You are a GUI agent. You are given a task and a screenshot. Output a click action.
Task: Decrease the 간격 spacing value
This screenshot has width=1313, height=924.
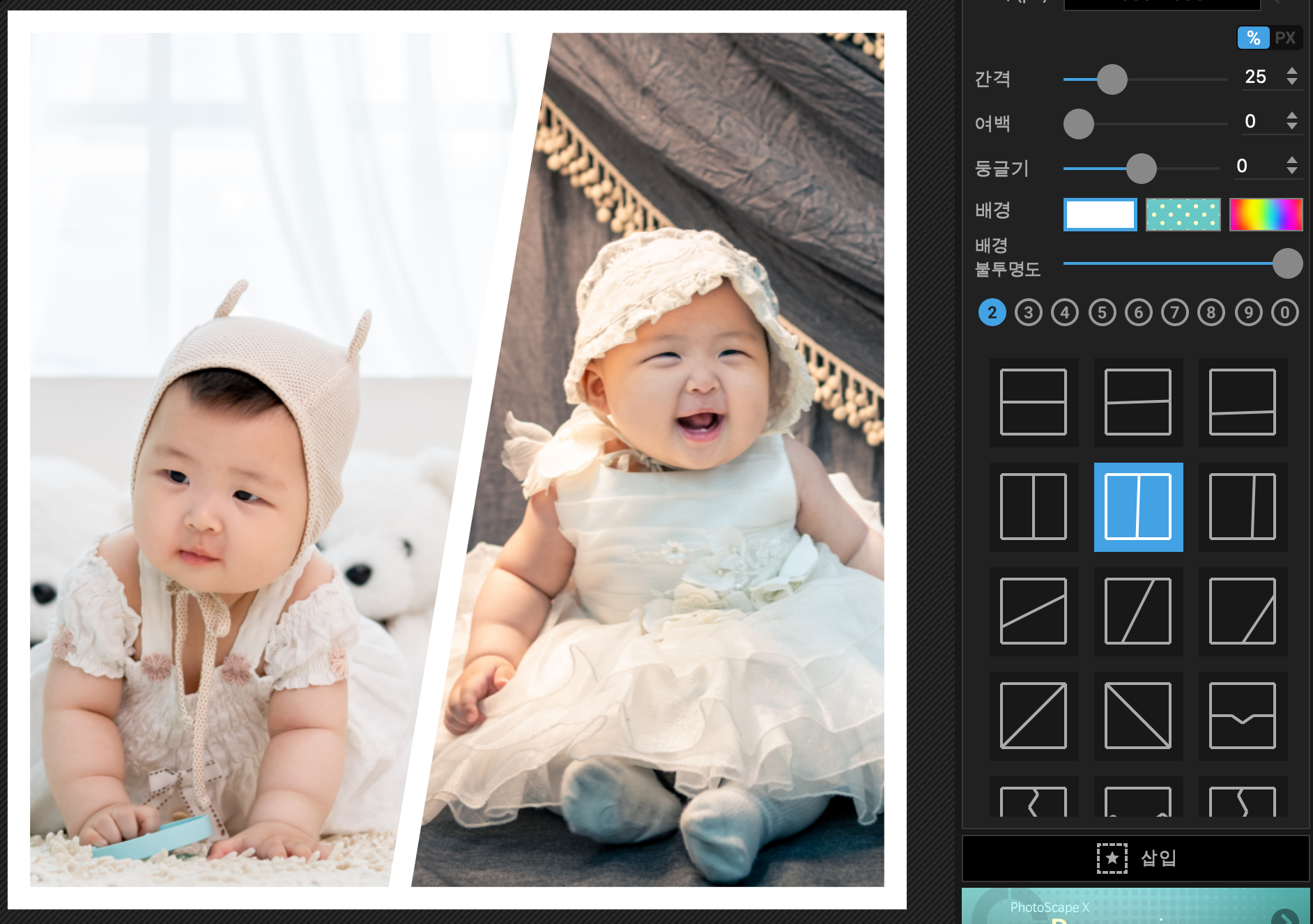pyautogui.click(x=1292, y=82)
